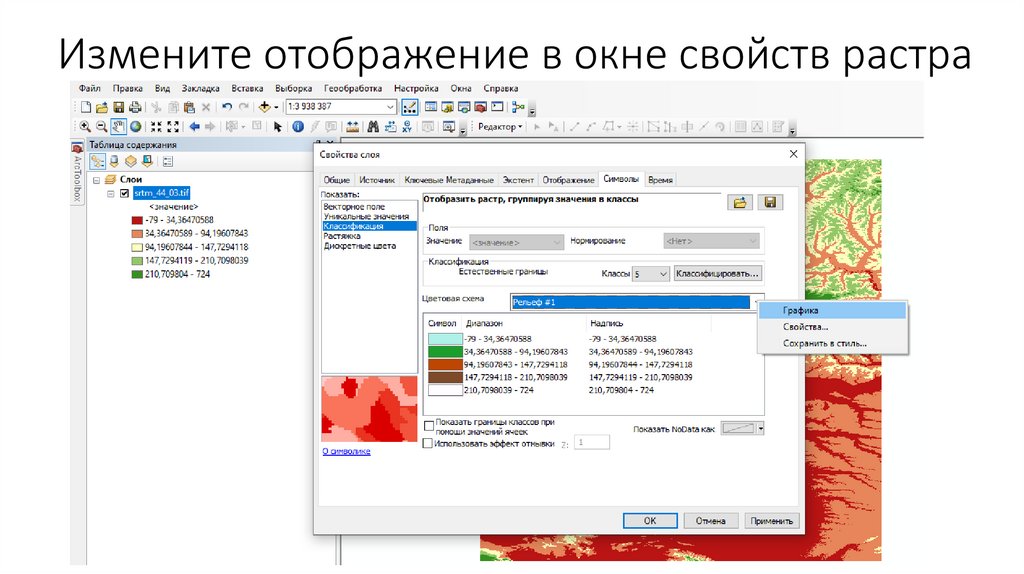This screenshot has height=574, width=1024.
Task: Open the О символике link
Action: click(346, 451)
